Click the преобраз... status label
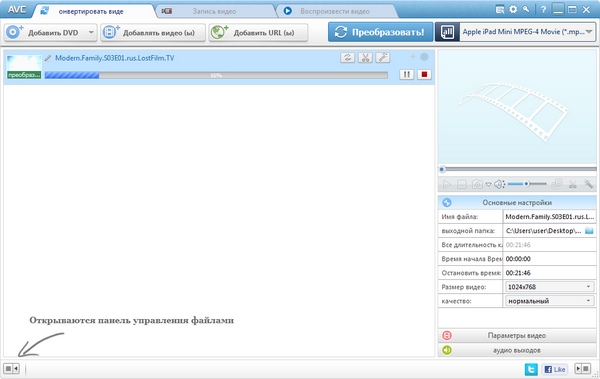600x379 pixels. click(24, 75)
